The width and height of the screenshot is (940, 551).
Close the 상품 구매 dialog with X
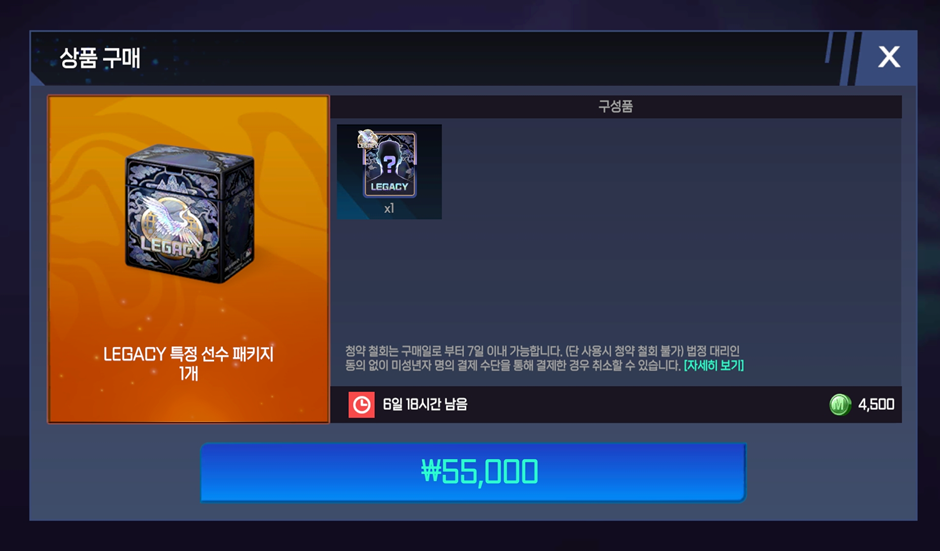pos(888,57)
